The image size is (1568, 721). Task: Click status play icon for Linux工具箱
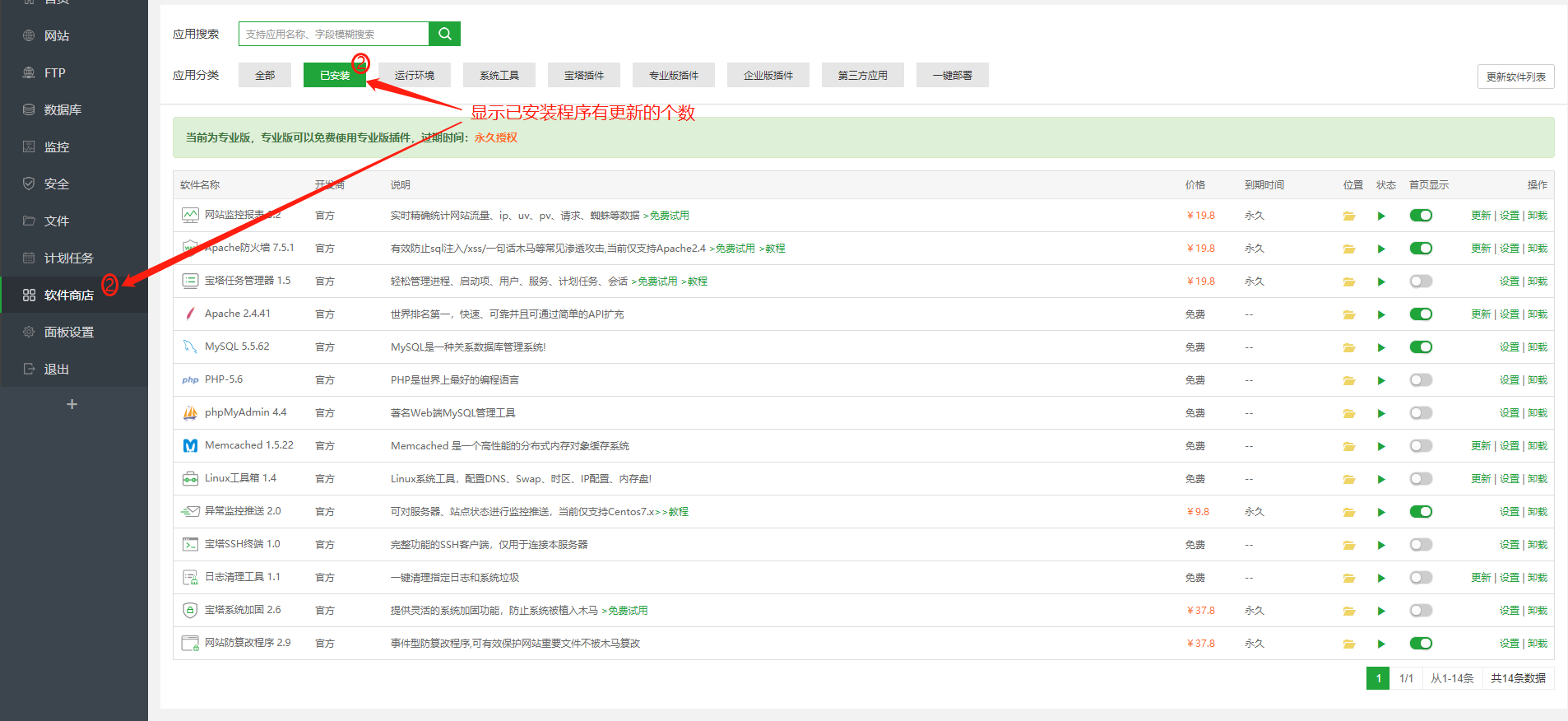pyautogui.click(x=1381, y=479)
